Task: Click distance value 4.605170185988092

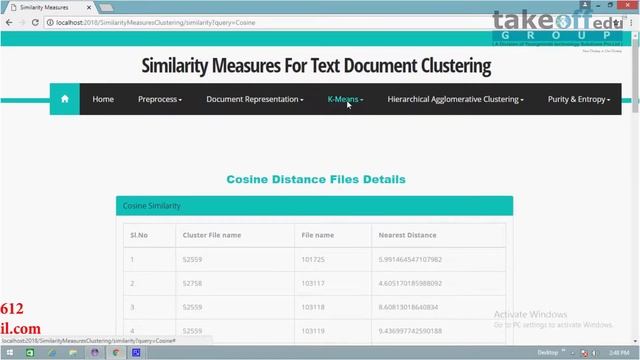Action: coord(410,283)
